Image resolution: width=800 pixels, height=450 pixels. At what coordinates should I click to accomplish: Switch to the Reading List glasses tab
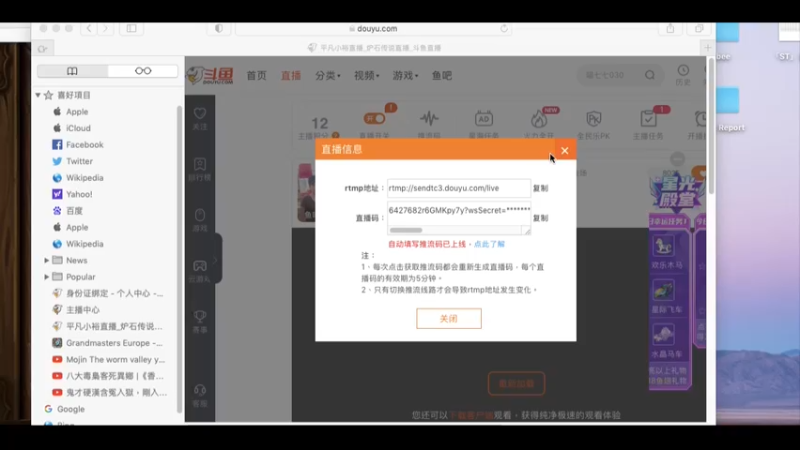tap(143, 71)
